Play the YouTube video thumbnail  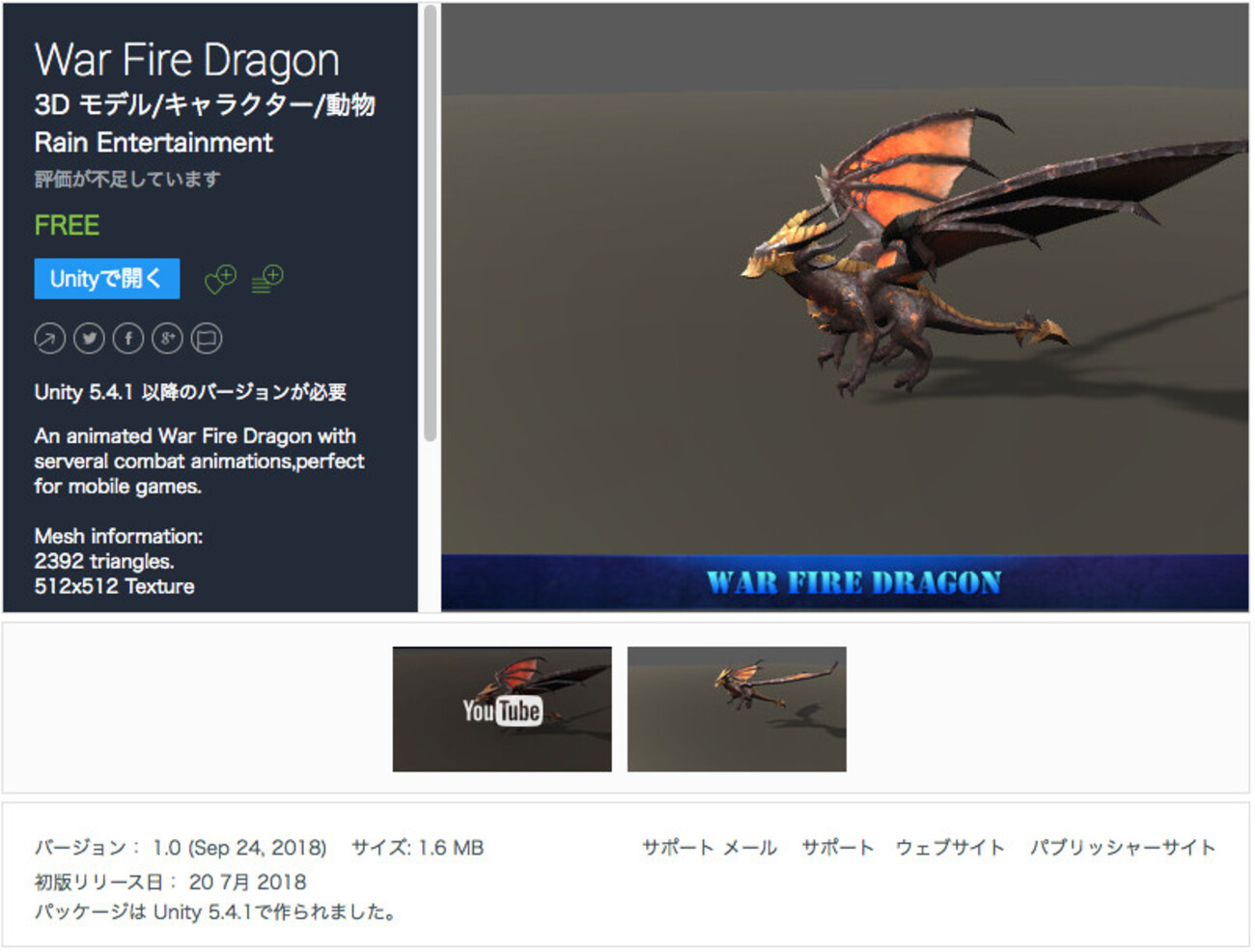502,710
